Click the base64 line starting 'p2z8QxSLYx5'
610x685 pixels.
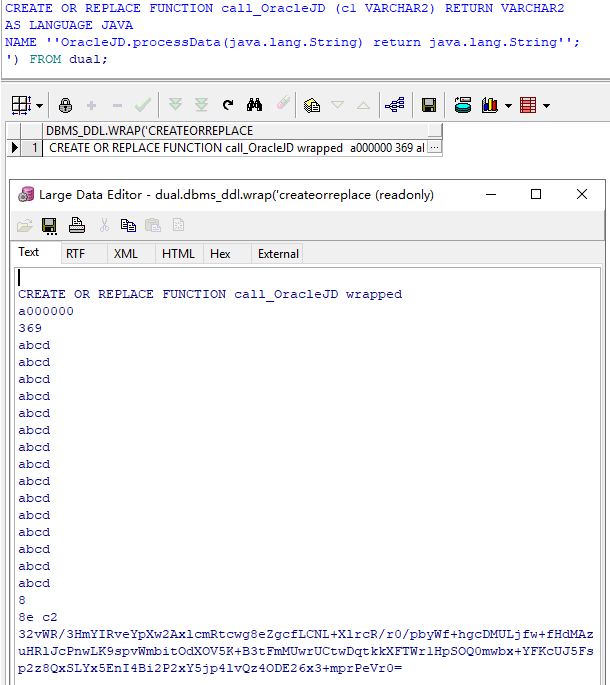pos(210,668)
